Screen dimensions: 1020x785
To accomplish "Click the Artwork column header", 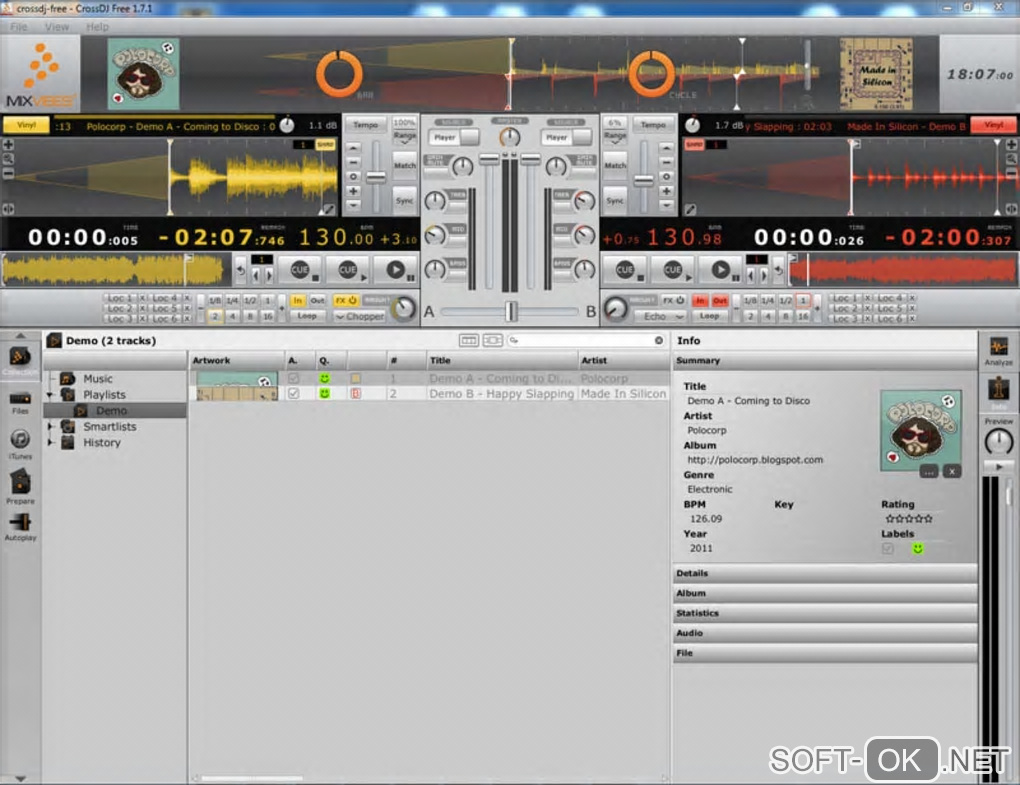I will [x=236, y=360].
